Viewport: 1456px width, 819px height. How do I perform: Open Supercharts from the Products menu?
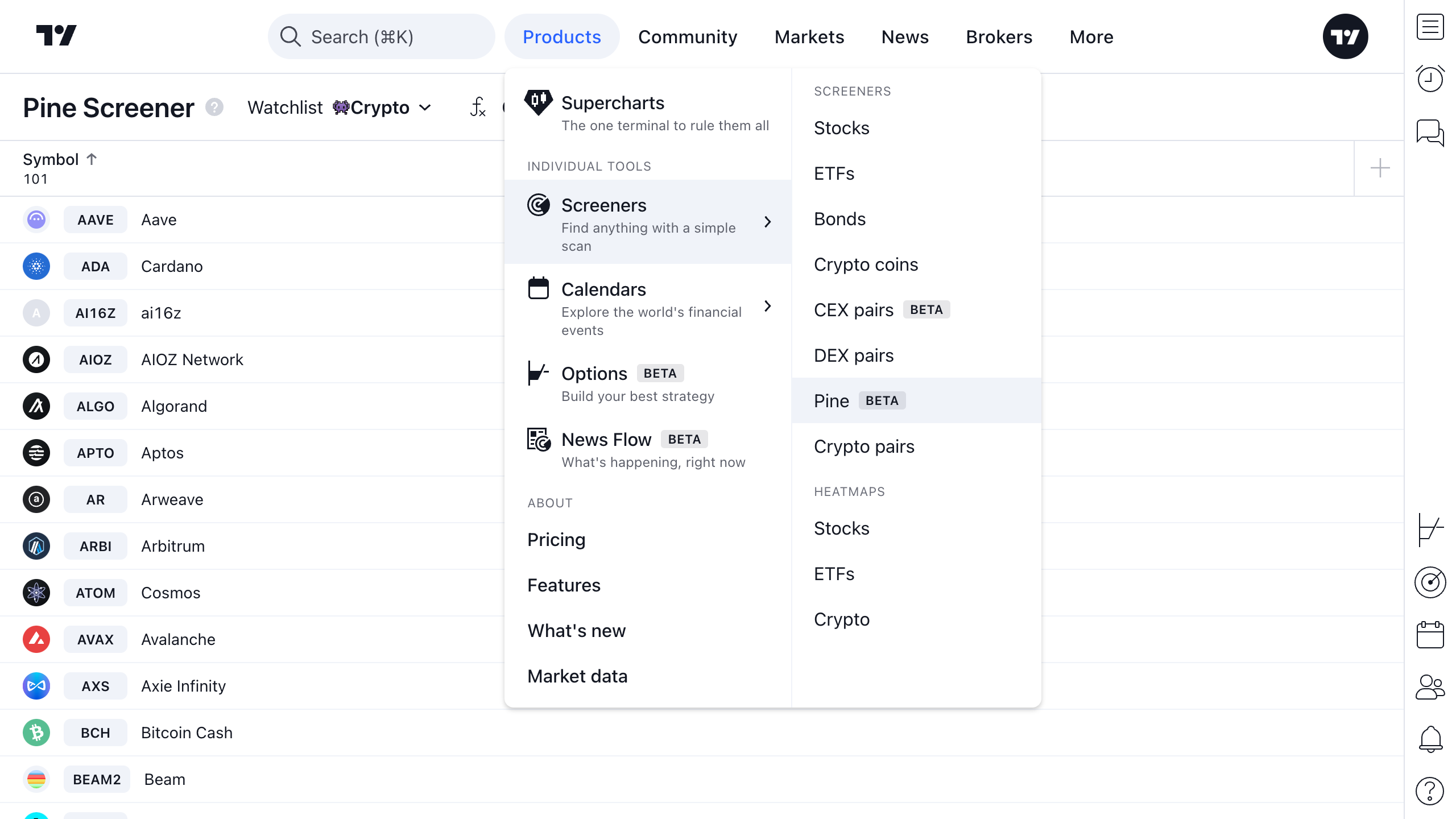click(613, 103)
